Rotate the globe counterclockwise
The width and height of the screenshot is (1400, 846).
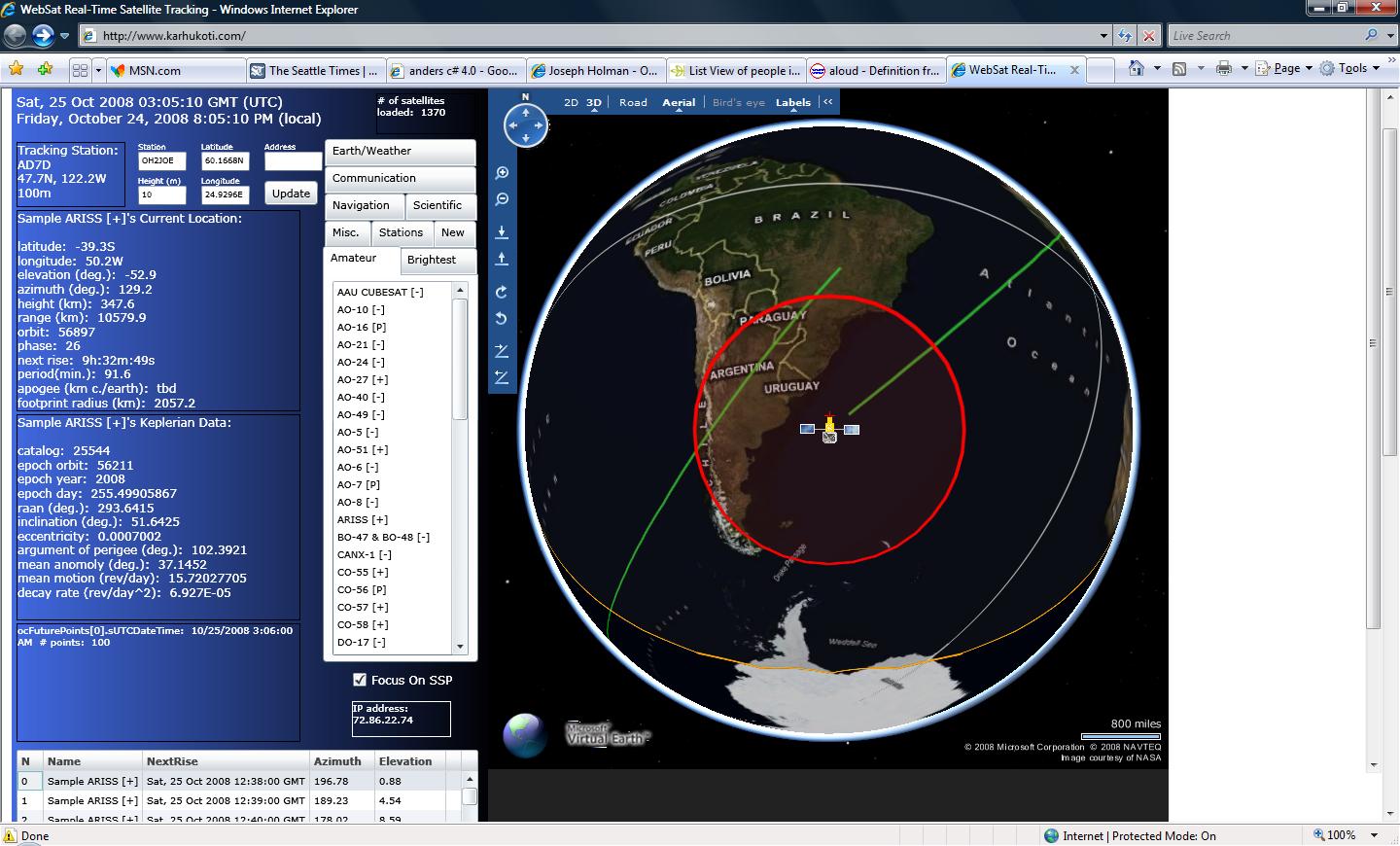(x=502, y=319)
